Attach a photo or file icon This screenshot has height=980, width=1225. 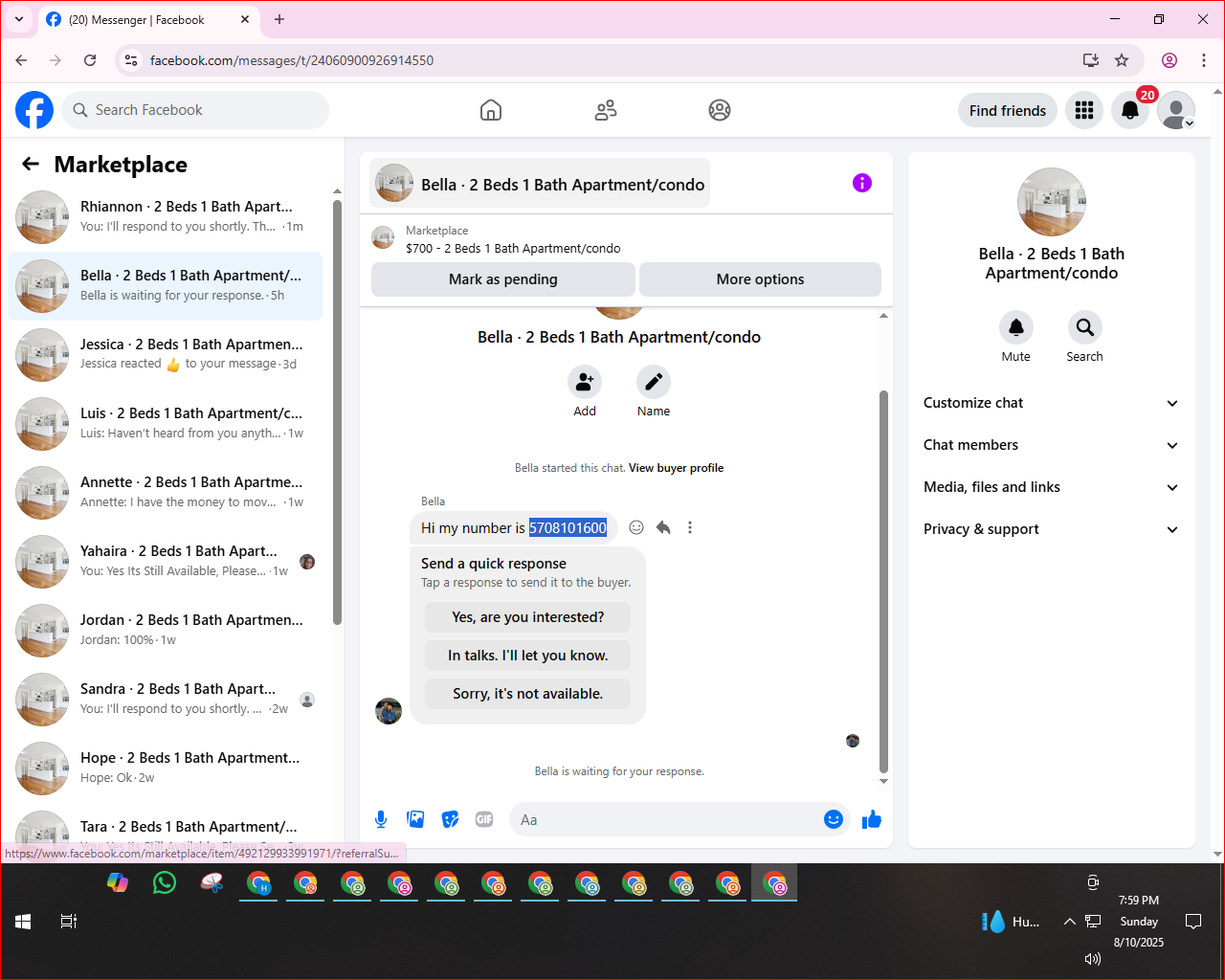pyautogui.click(x=415, y=819)
